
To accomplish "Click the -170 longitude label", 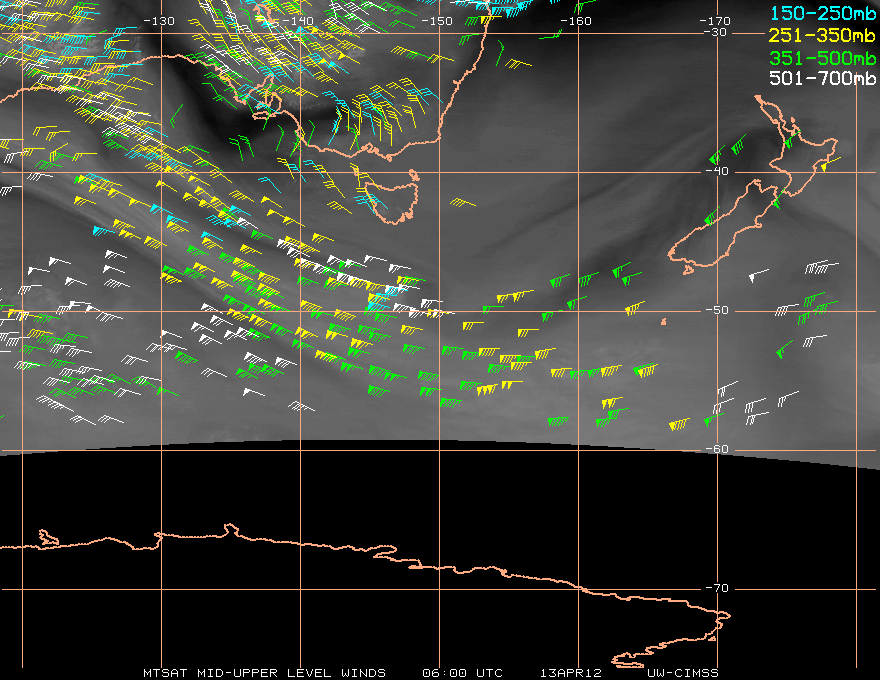I will point(715,21).
